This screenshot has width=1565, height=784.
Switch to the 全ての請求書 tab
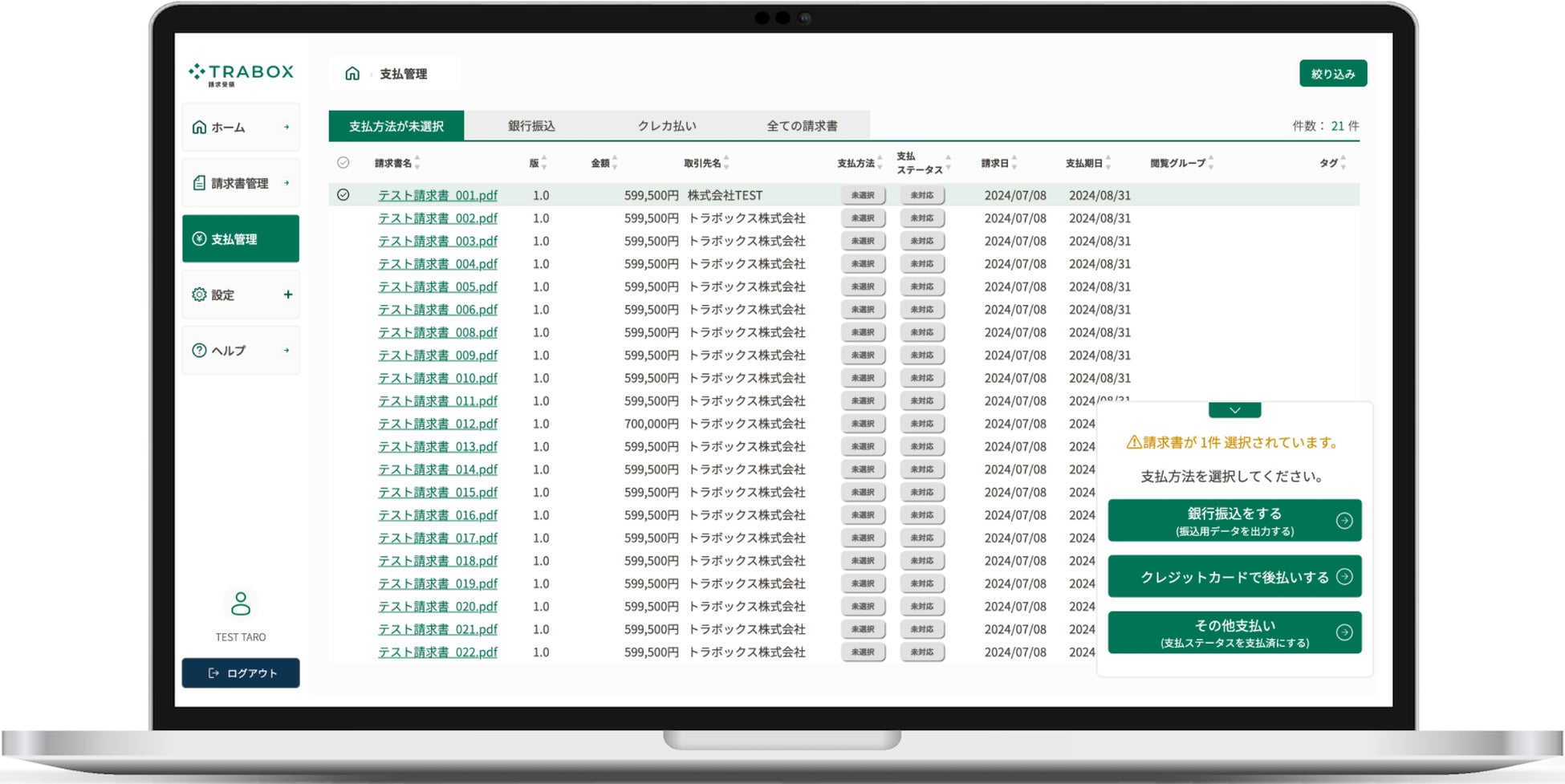(x=802, y=126)
